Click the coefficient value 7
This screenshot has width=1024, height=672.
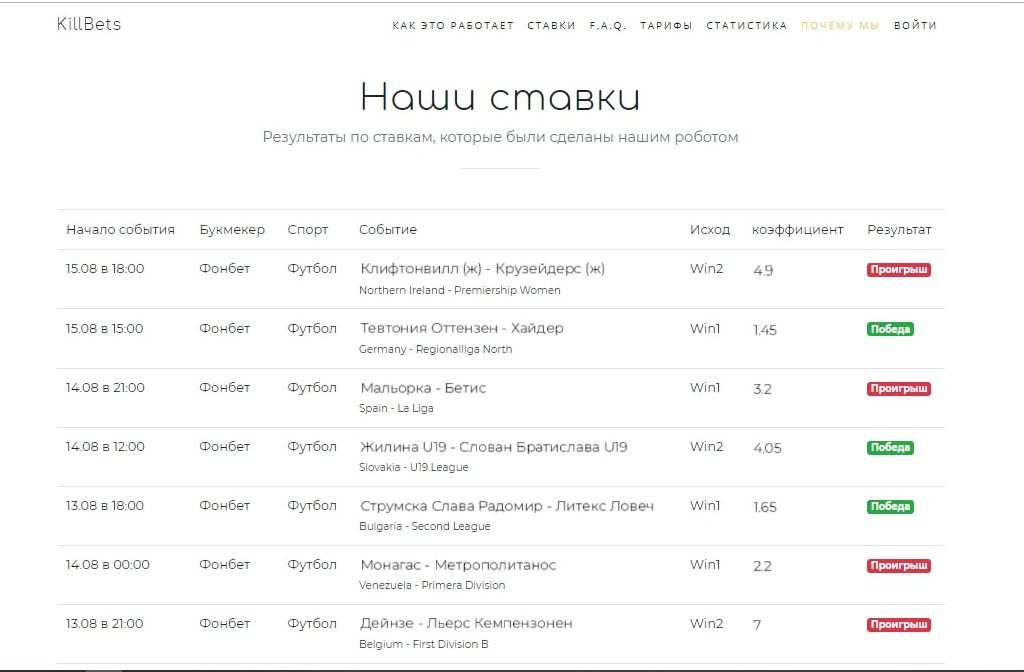point(757,625)
